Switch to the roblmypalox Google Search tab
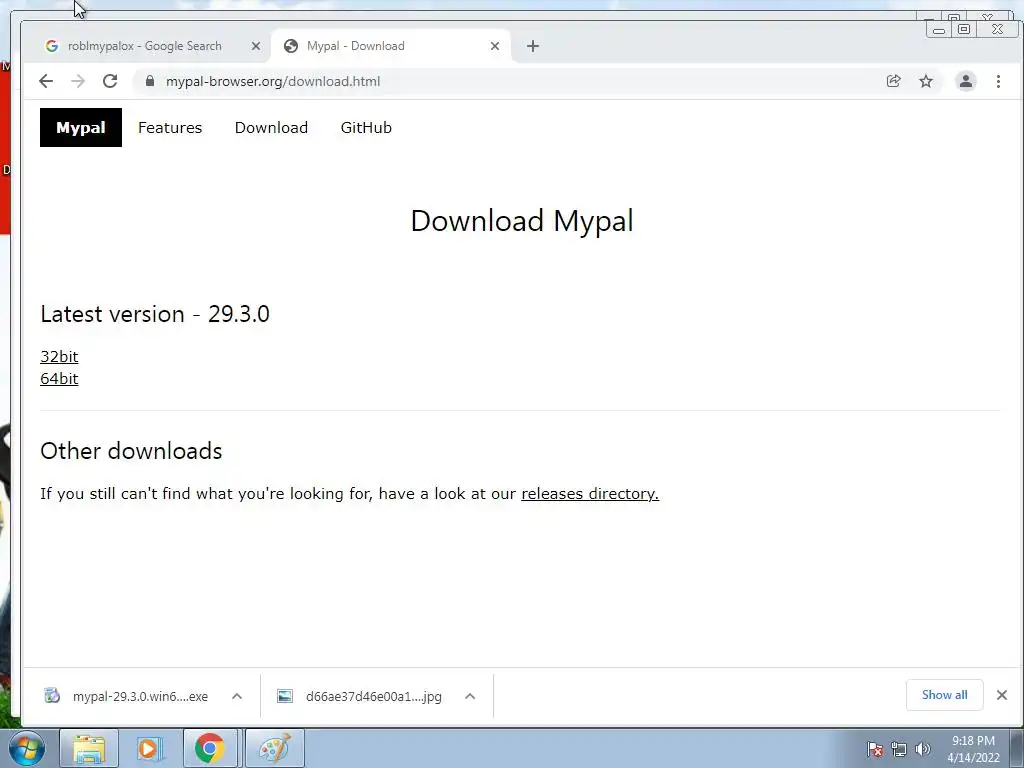This screenshot has height=768, width=1024. pos(144,46)
